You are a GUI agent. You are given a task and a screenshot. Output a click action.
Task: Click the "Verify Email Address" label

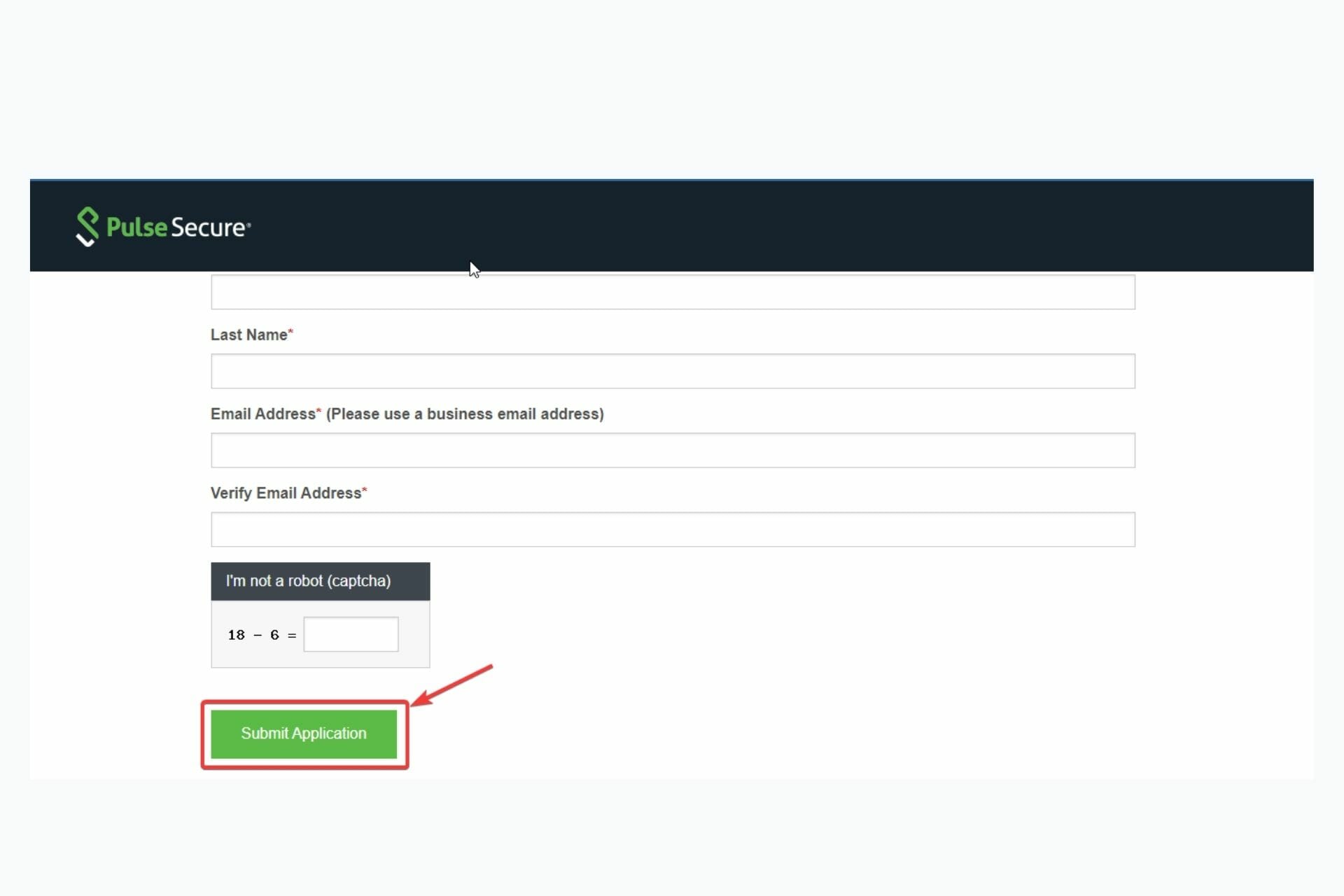click(x=286, y=493)
